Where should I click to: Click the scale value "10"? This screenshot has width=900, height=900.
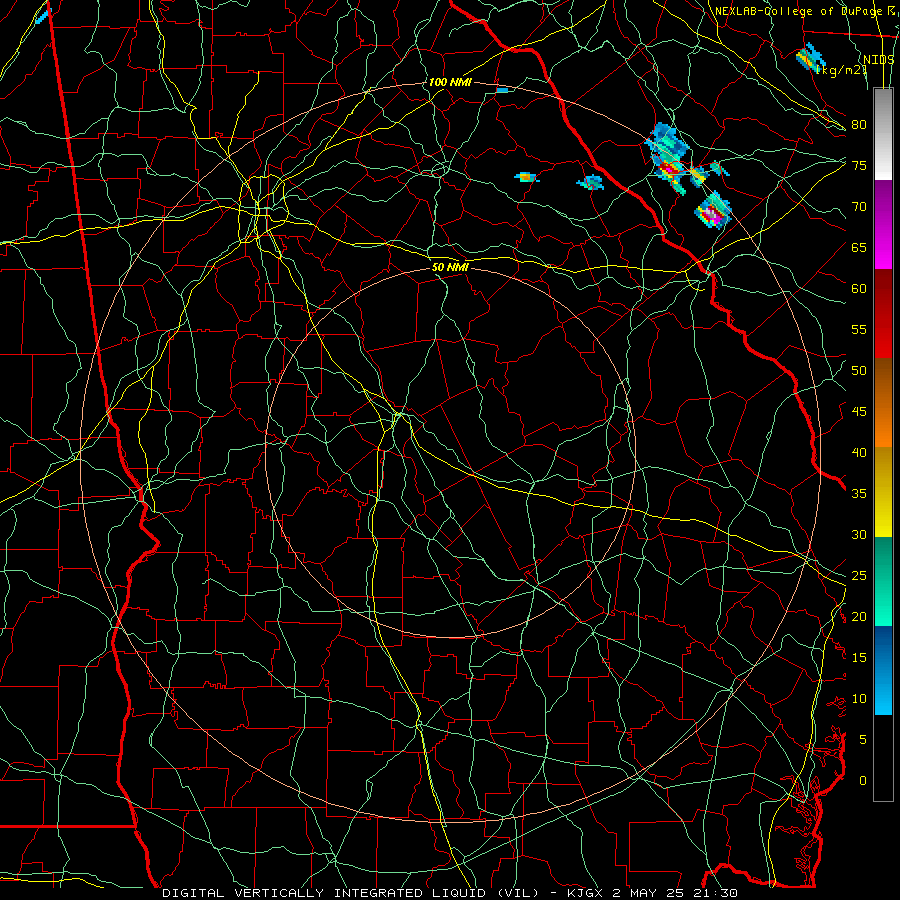859,699
